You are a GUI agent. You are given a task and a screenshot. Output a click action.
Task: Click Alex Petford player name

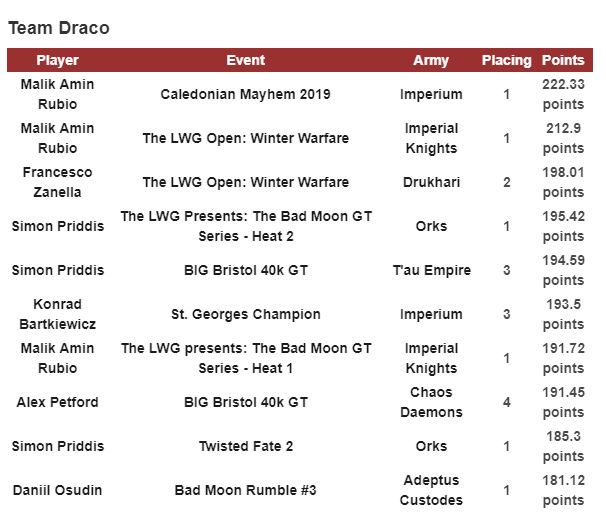(57, 402)
